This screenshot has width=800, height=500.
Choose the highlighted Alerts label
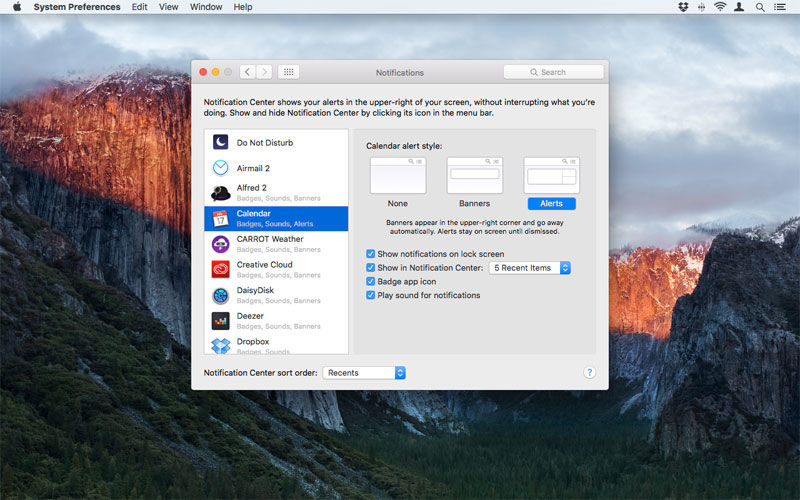(552, 204)
